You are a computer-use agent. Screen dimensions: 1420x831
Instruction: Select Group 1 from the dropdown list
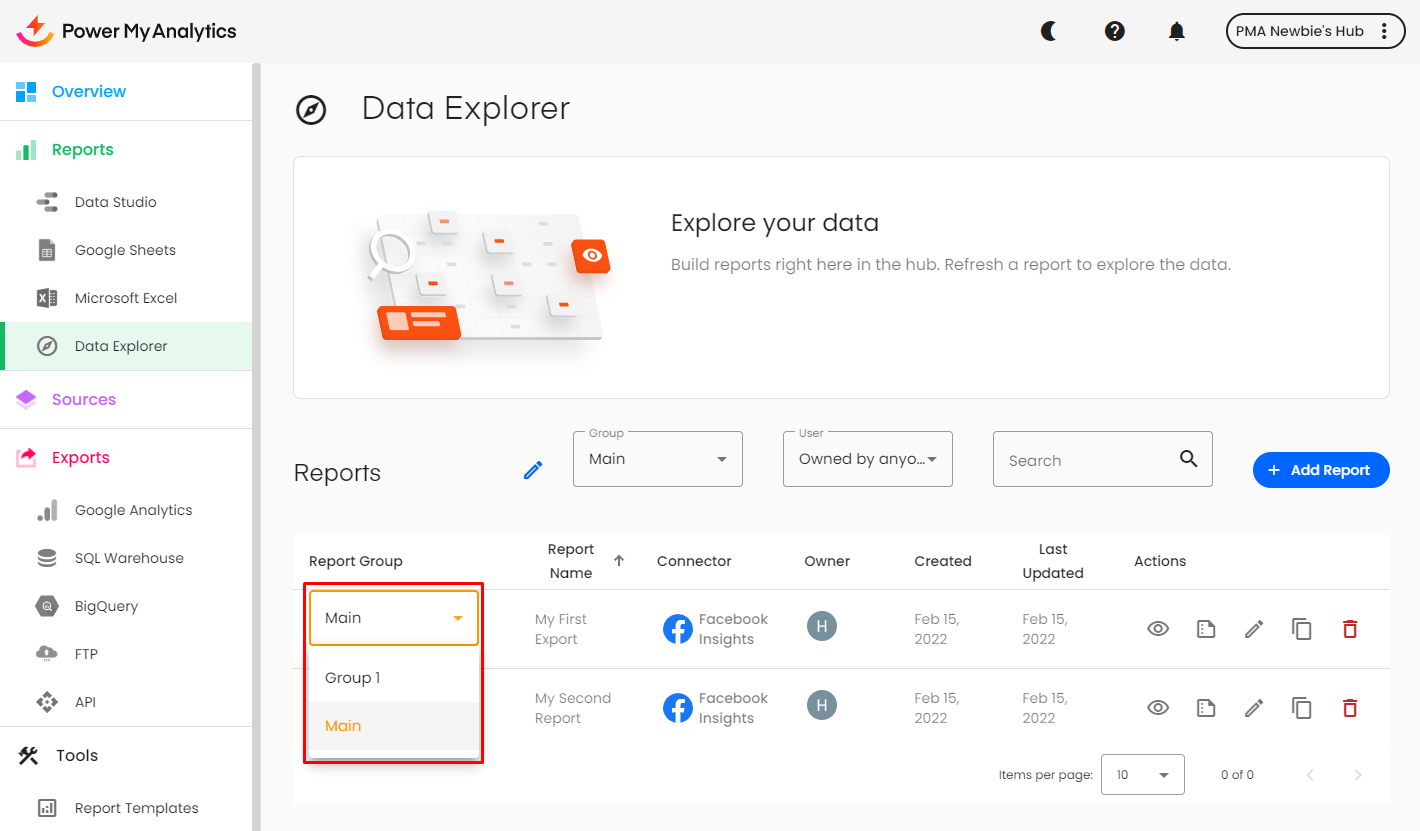pyautogui.click(x=353, y=678)
